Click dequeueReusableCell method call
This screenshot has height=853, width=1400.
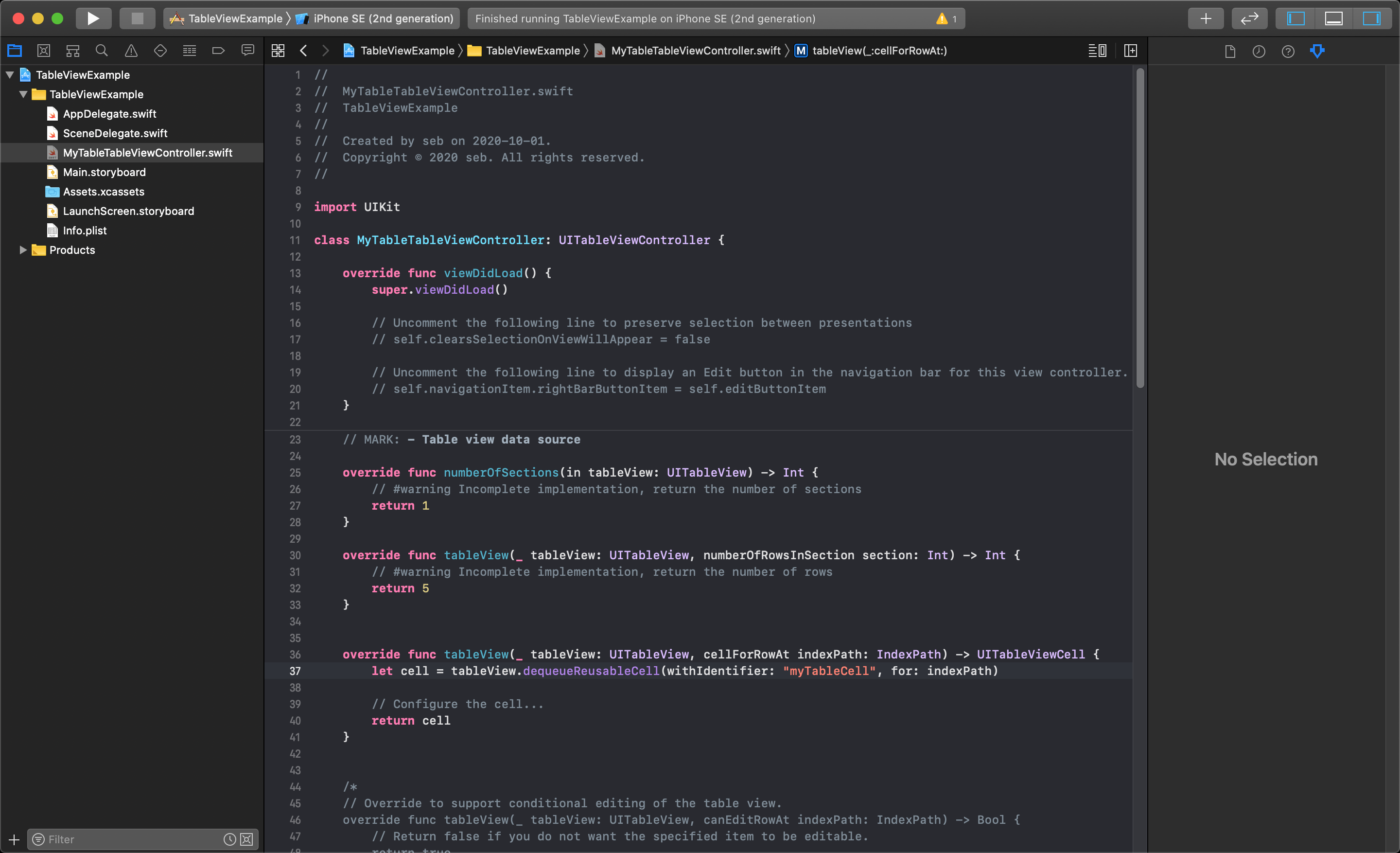591,671
